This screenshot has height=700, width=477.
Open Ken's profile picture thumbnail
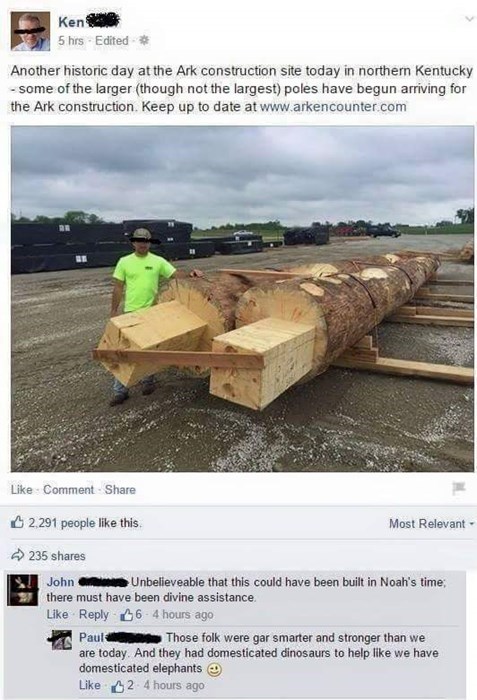(30, 31)
